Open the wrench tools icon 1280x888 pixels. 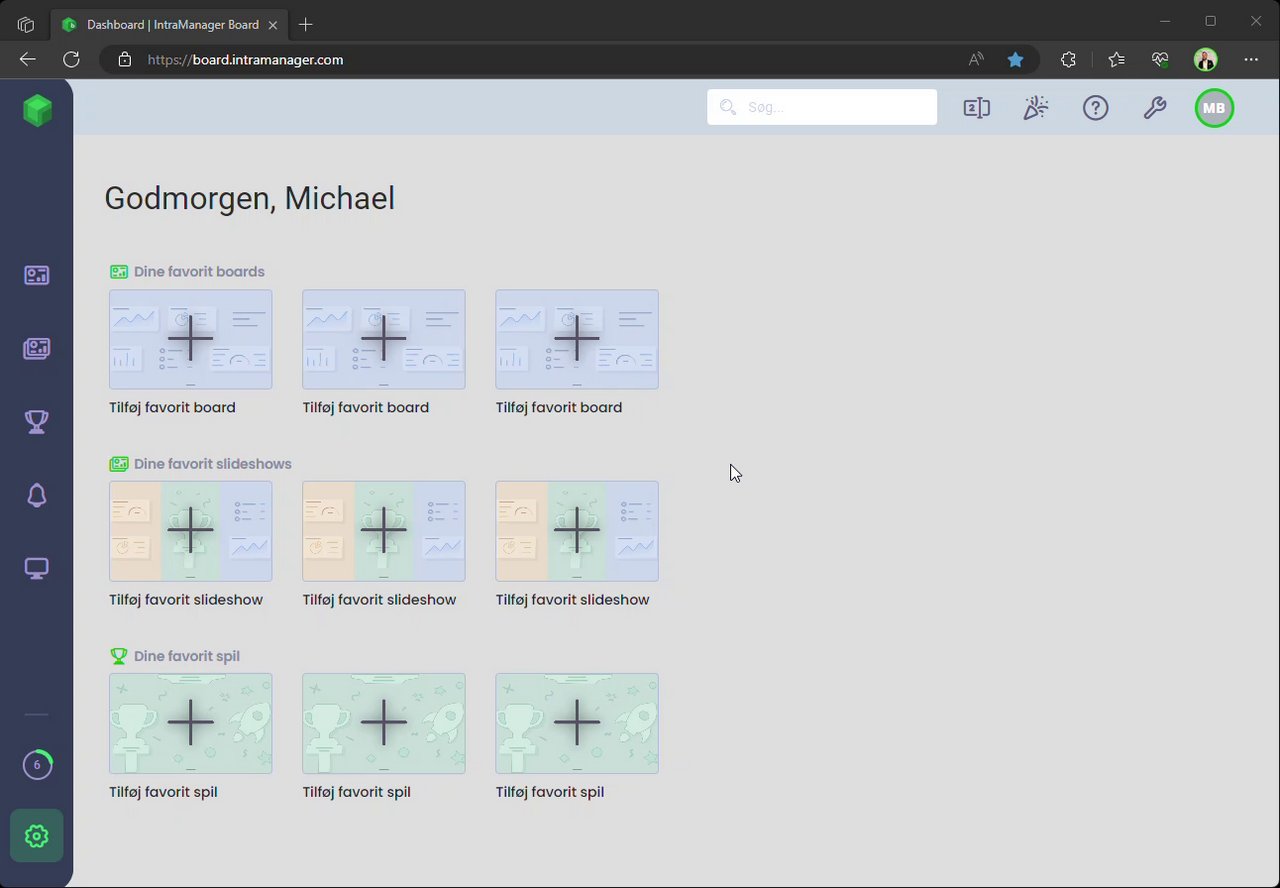[x=1155, y=108]
